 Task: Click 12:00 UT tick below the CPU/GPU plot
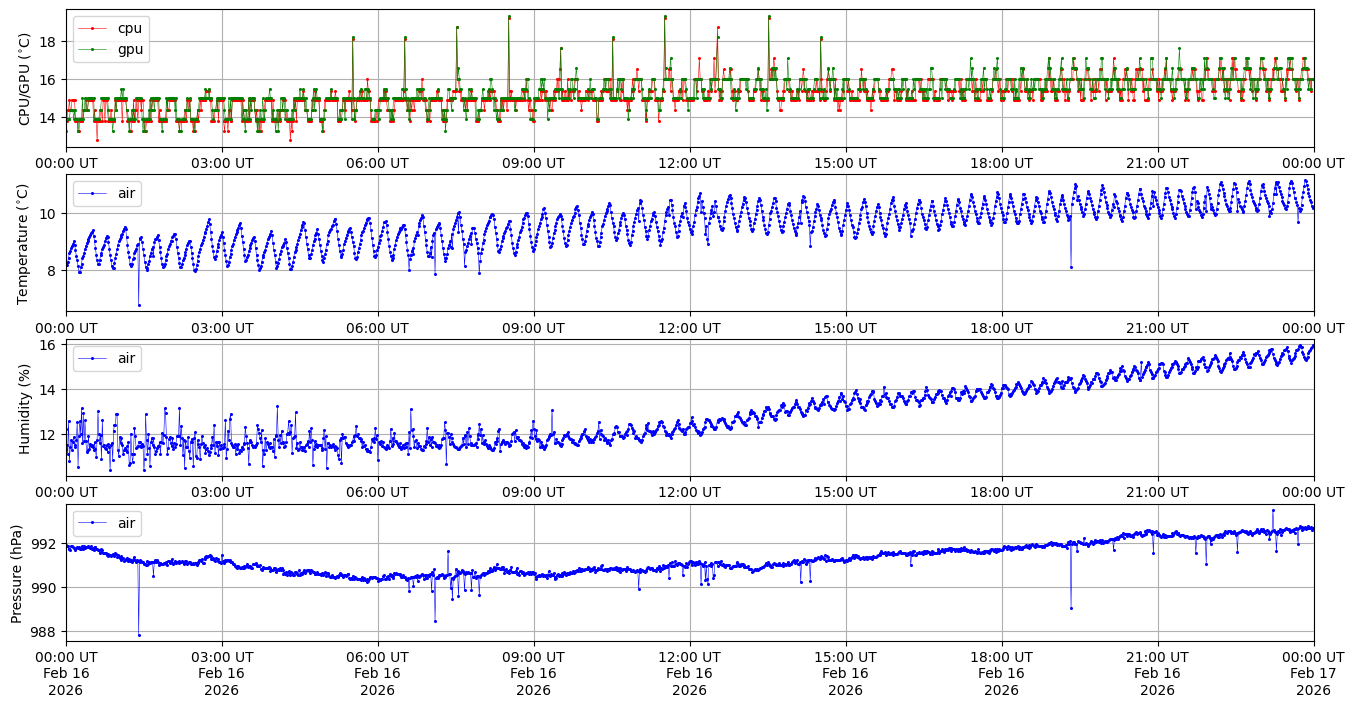click(x=690, y=163)
